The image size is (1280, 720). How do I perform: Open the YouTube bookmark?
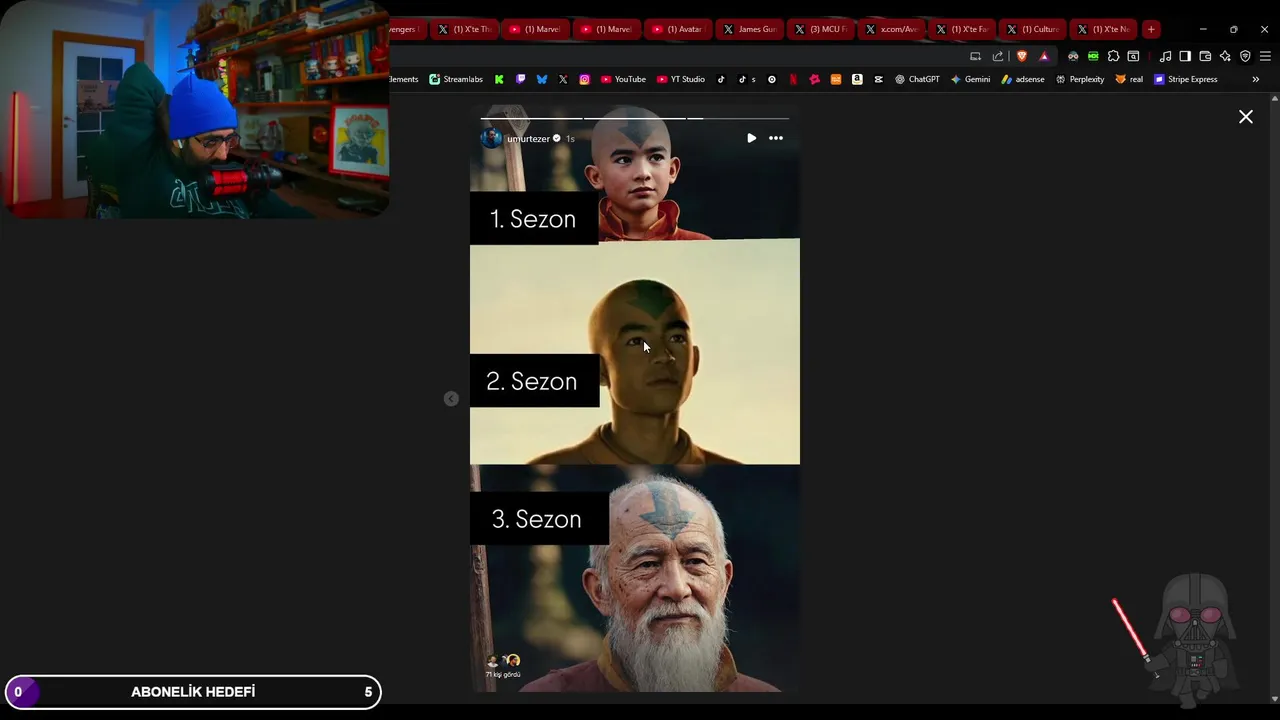pyautogui.click(x=623, y=79)
